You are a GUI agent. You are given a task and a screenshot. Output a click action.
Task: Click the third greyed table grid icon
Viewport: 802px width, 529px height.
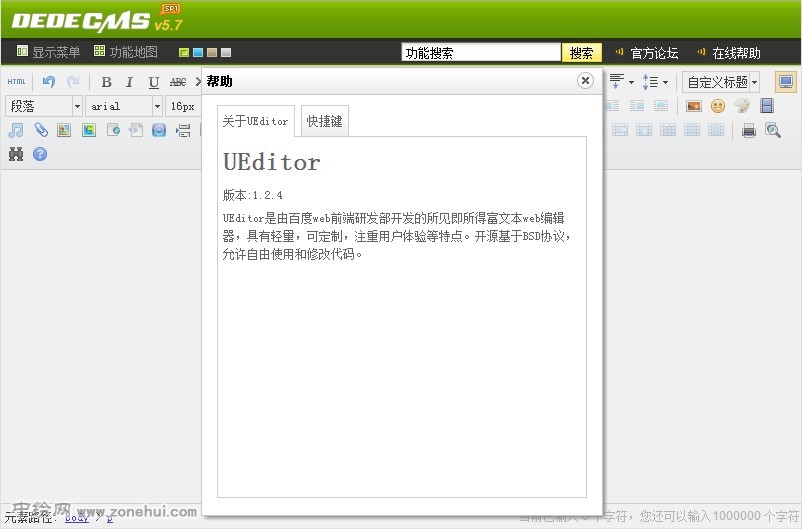pos(668,130)
